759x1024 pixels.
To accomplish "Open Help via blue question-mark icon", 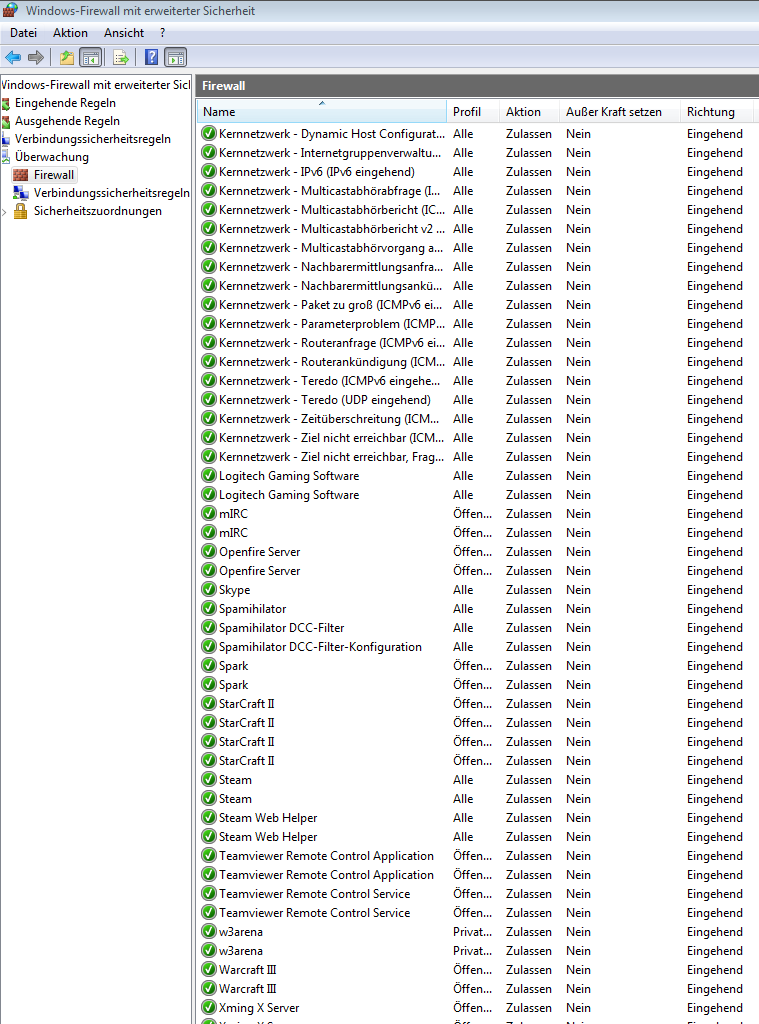I will point(152,57).
